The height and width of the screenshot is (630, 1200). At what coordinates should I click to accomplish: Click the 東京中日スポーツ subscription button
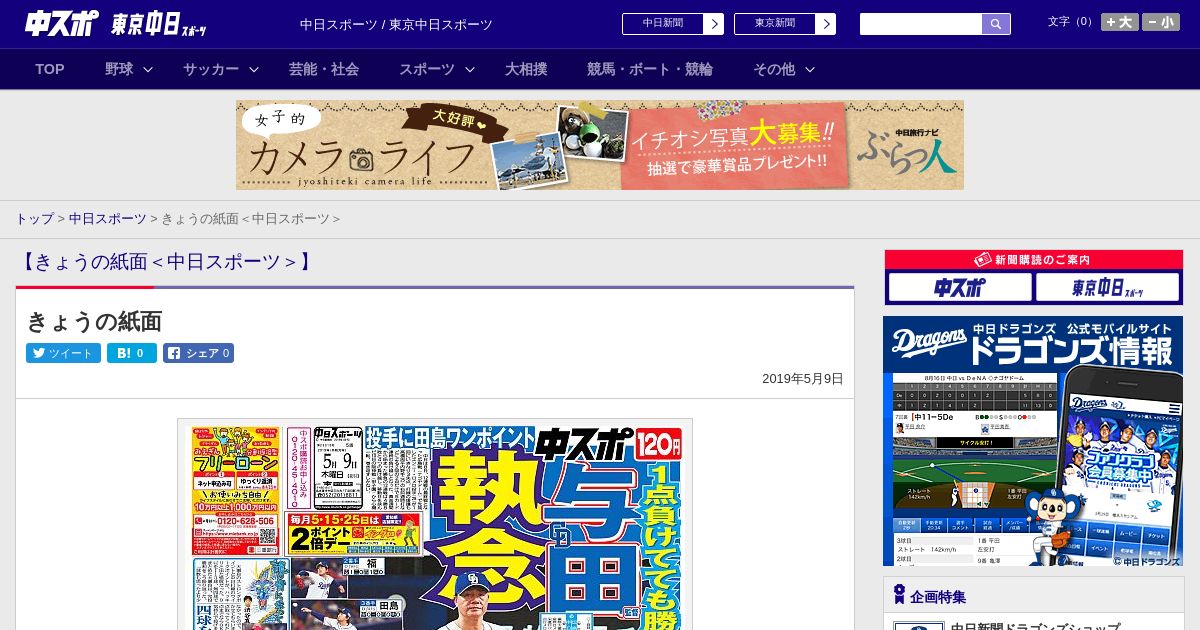click(1108, 288)
